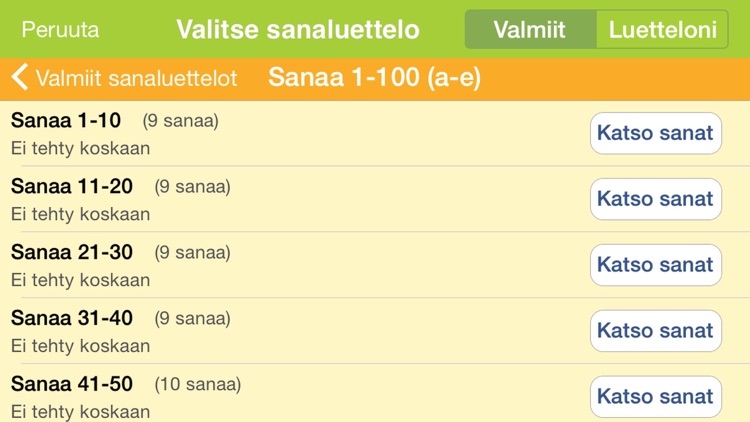750x422 pixels.
Task: Tap Ei tehty koskaan under Sanaa 1-10
Action: tap(80, 148)
